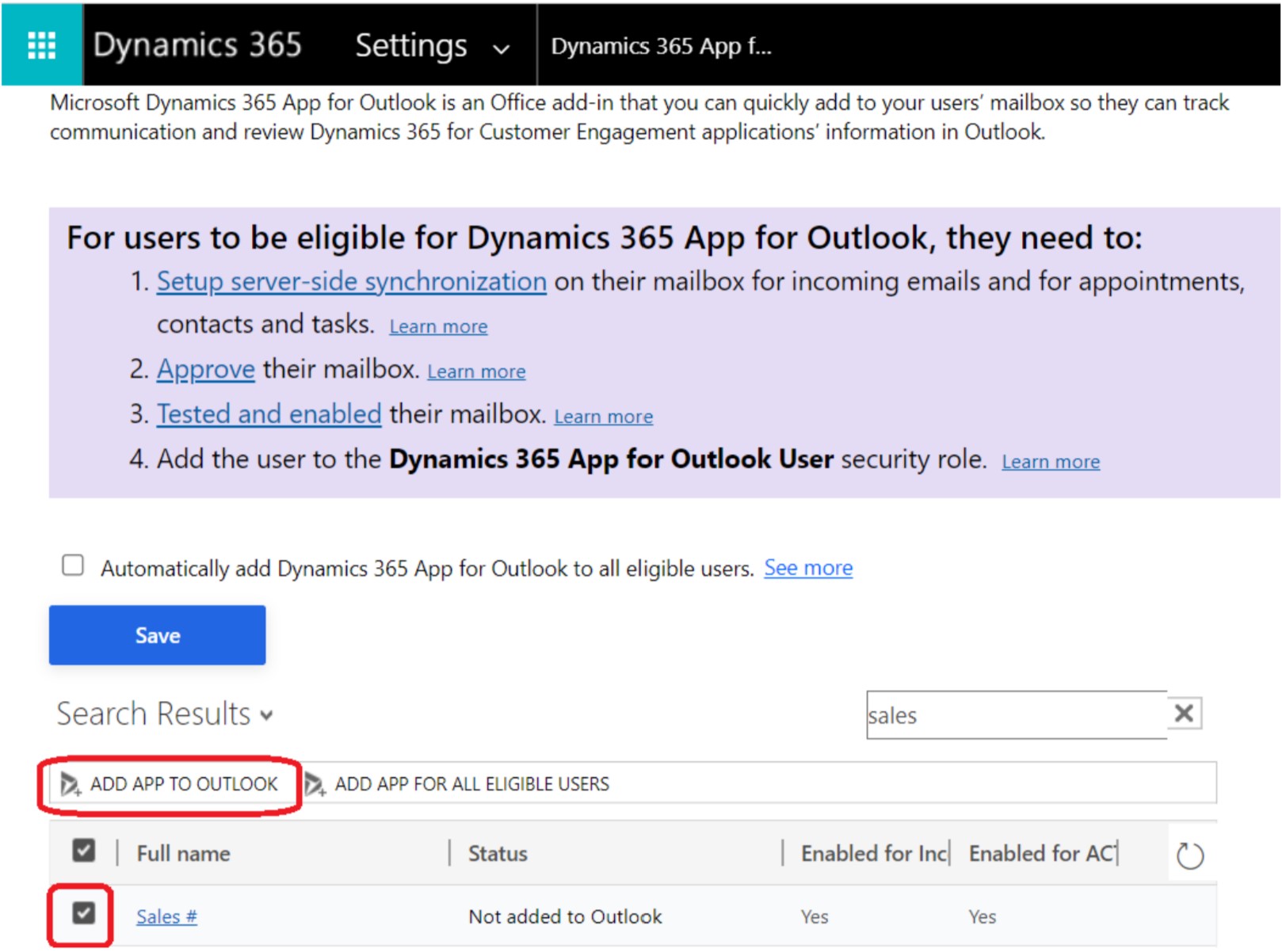
Task: Open the app launcher waffle icon
Action: tap(40, 45)
